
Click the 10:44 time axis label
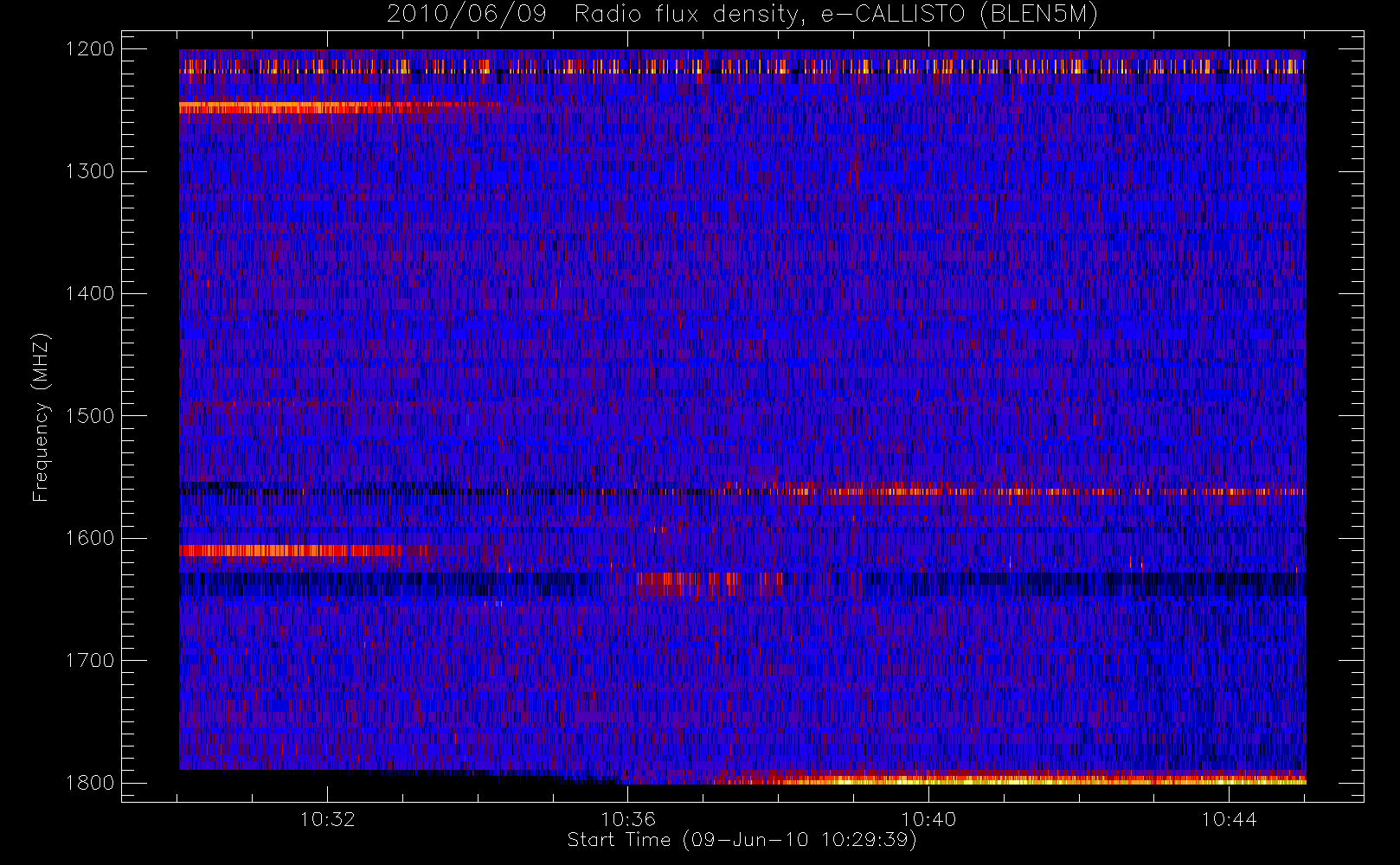pos(1230,819)
